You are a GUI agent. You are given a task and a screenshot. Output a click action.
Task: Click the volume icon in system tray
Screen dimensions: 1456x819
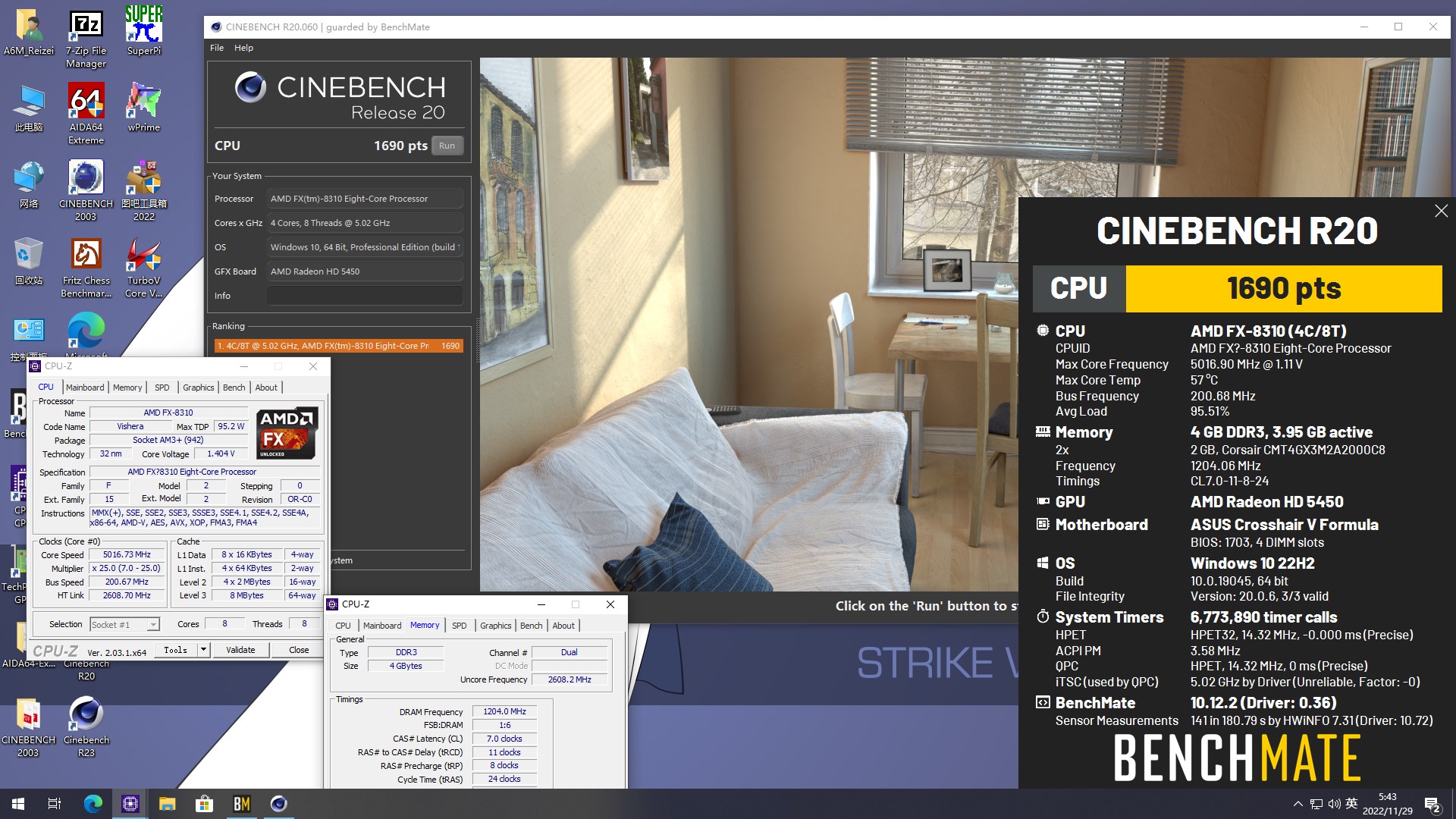(1334, 804)
